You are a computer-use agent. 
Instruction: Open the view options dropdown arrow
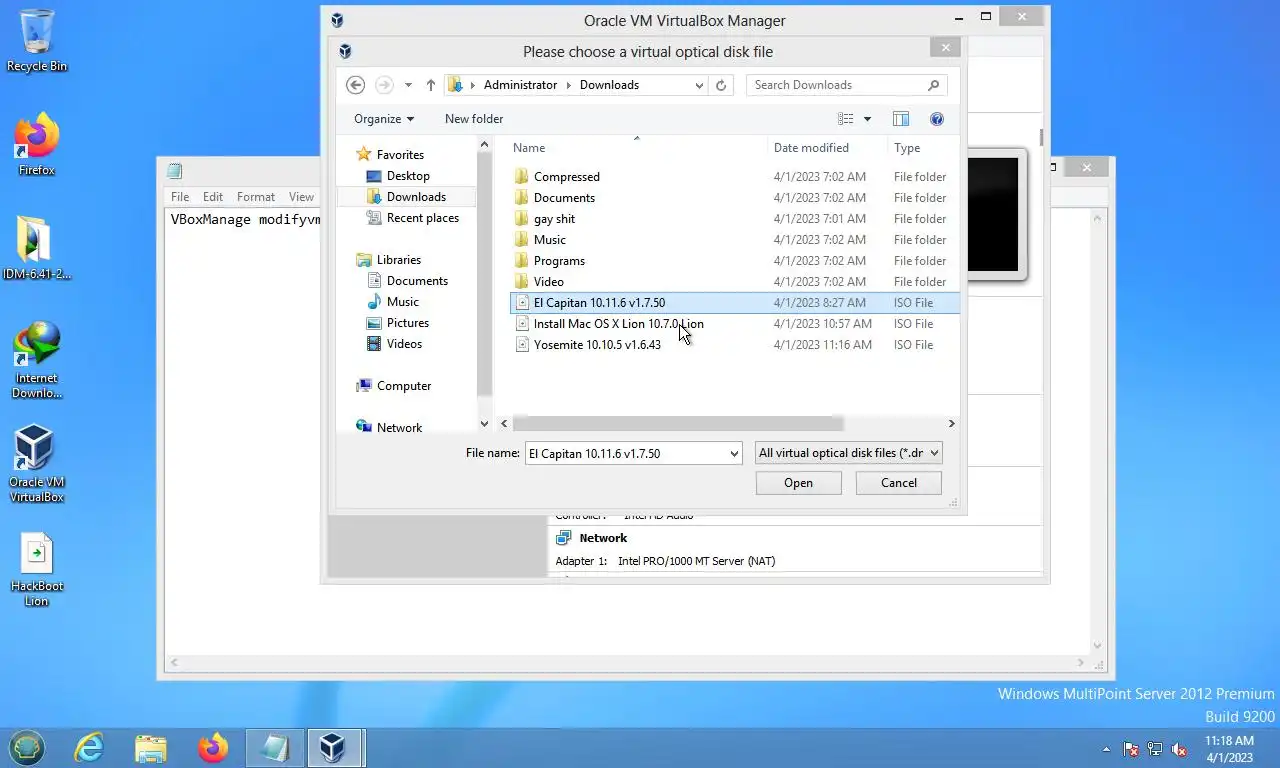867,119
